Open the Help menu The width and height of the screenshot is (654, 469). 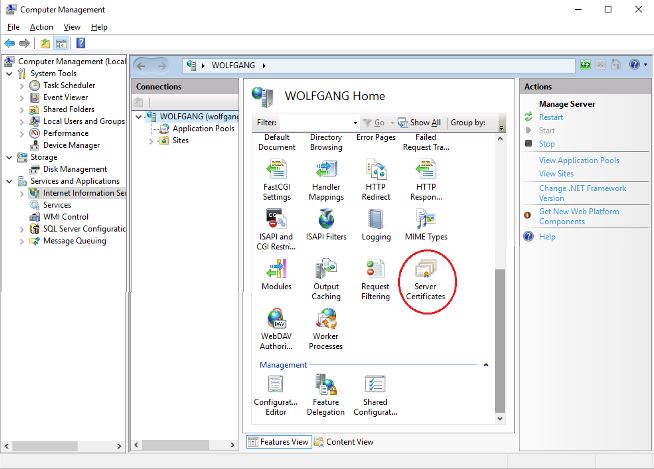[99, 27]
